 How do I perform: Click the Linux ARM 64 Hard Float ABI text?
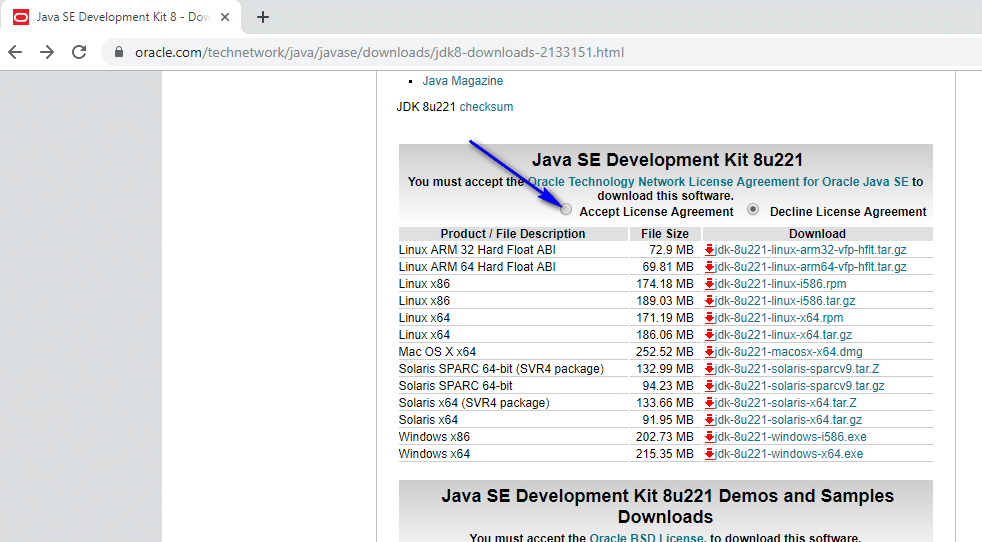(477, 267)
